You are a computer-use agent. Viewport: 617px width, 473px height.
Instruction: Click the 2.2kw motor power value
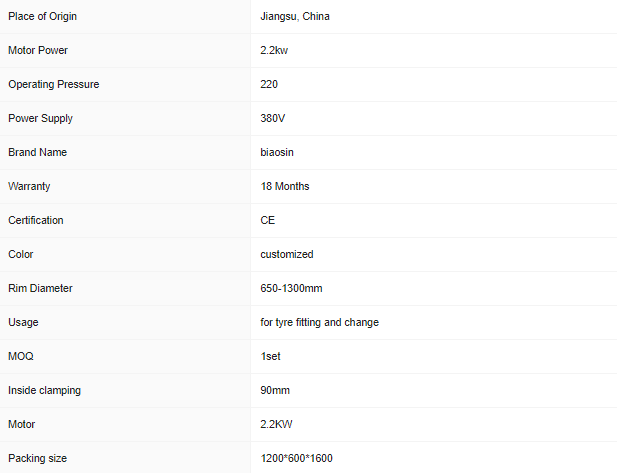(x=275, y=50)
